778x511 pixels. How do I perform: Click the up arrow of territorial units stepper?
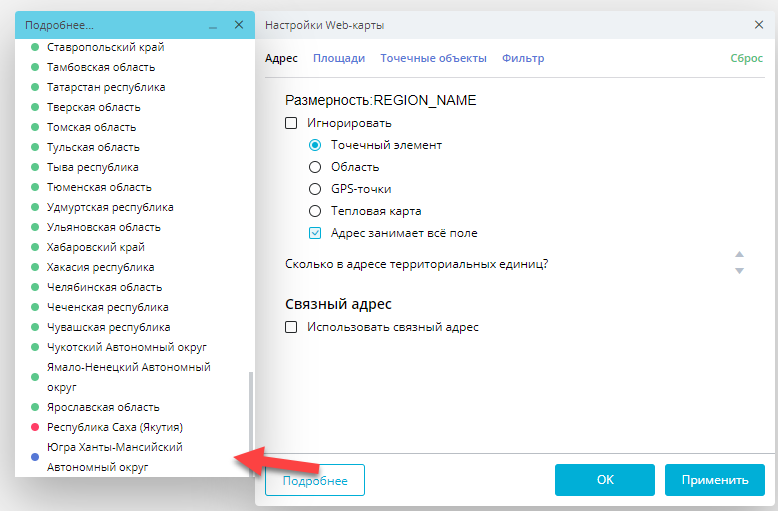click(739, 255)
